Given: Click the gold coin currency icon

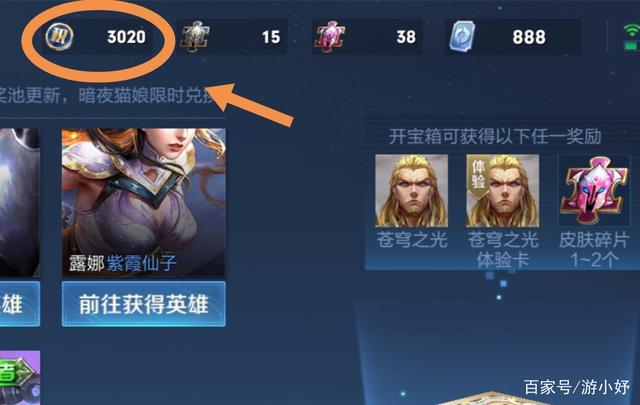Looking at the screenshot, I should (59, 36).
